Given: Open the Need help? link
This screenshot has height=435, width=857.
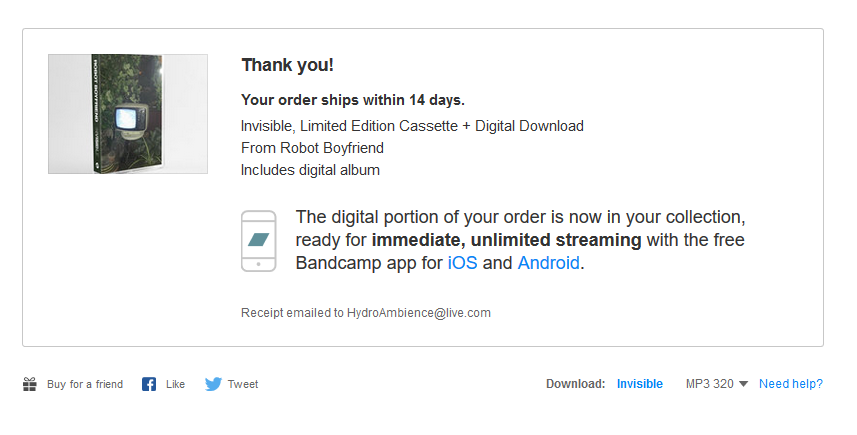Looking at the screenshot, I should pyautogui.click(x=790, y=384).
